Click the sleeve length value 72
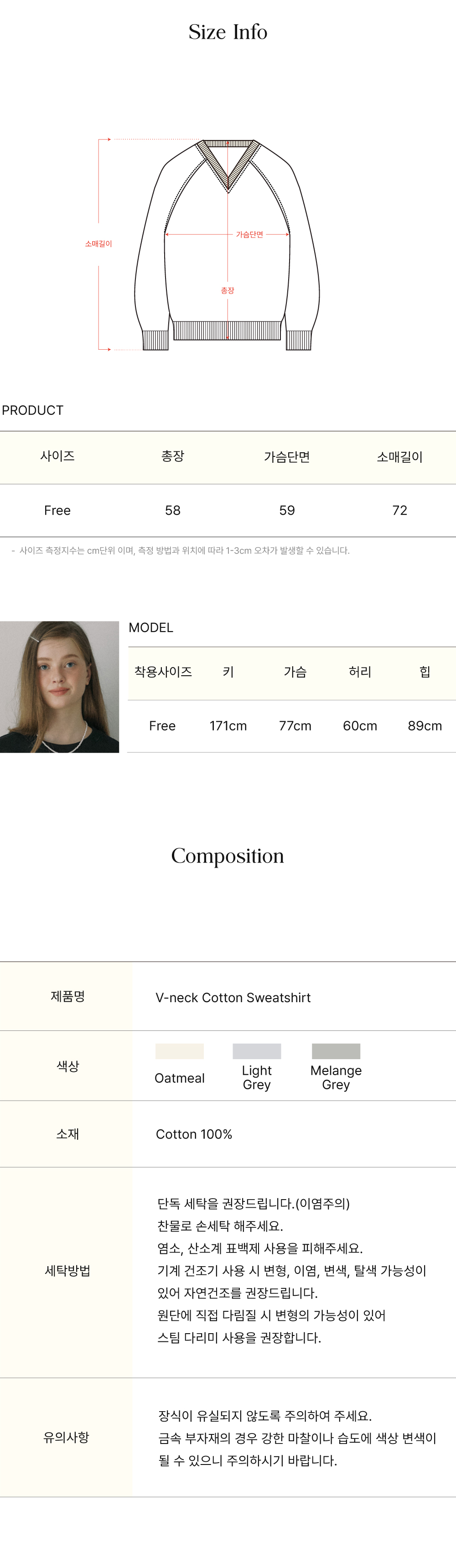456x1568 pixels. click(x=399, y=510)
